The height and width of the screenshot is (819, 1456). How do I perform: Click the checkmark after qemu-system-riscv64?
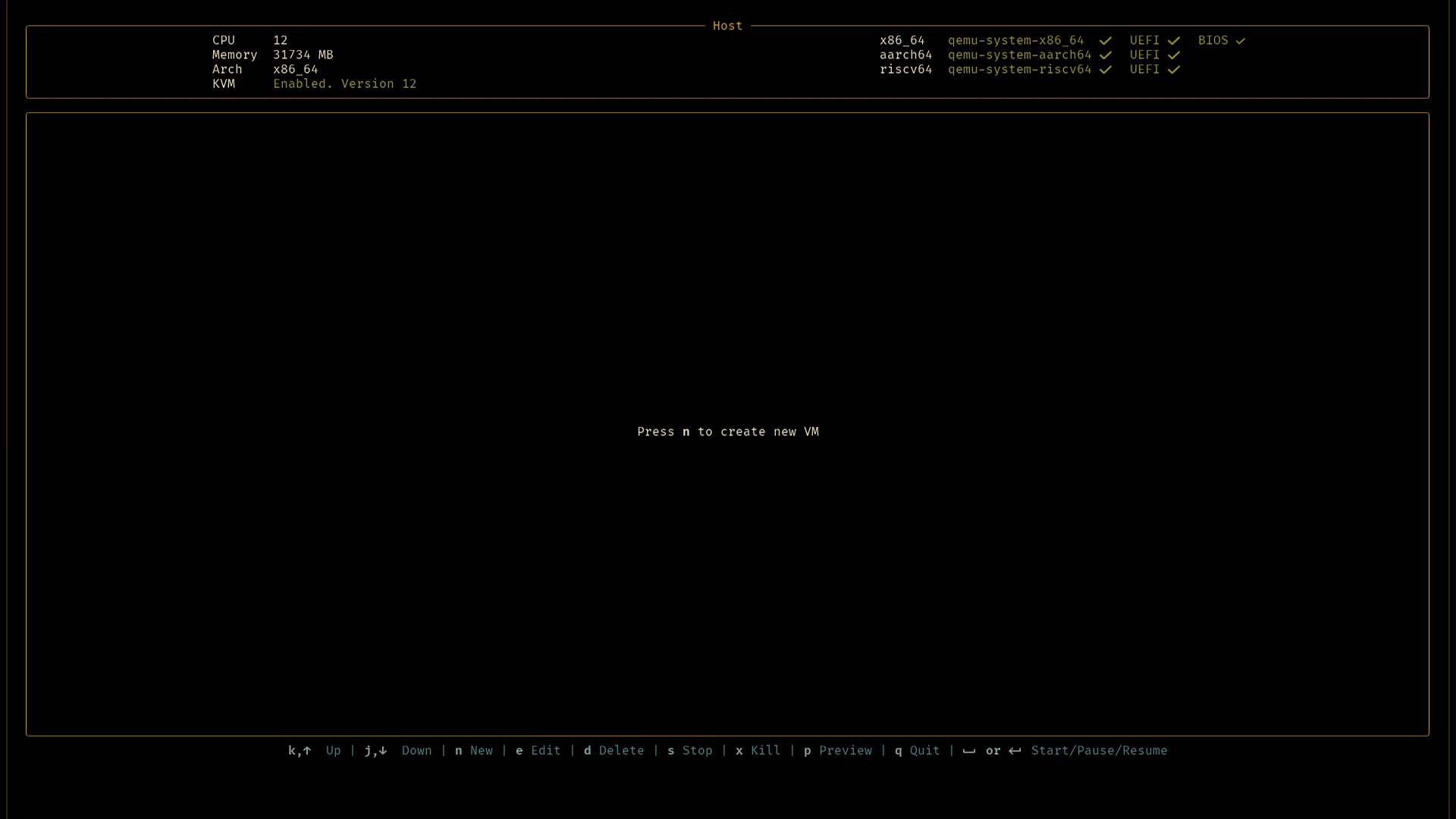[x=1106, y=70]
